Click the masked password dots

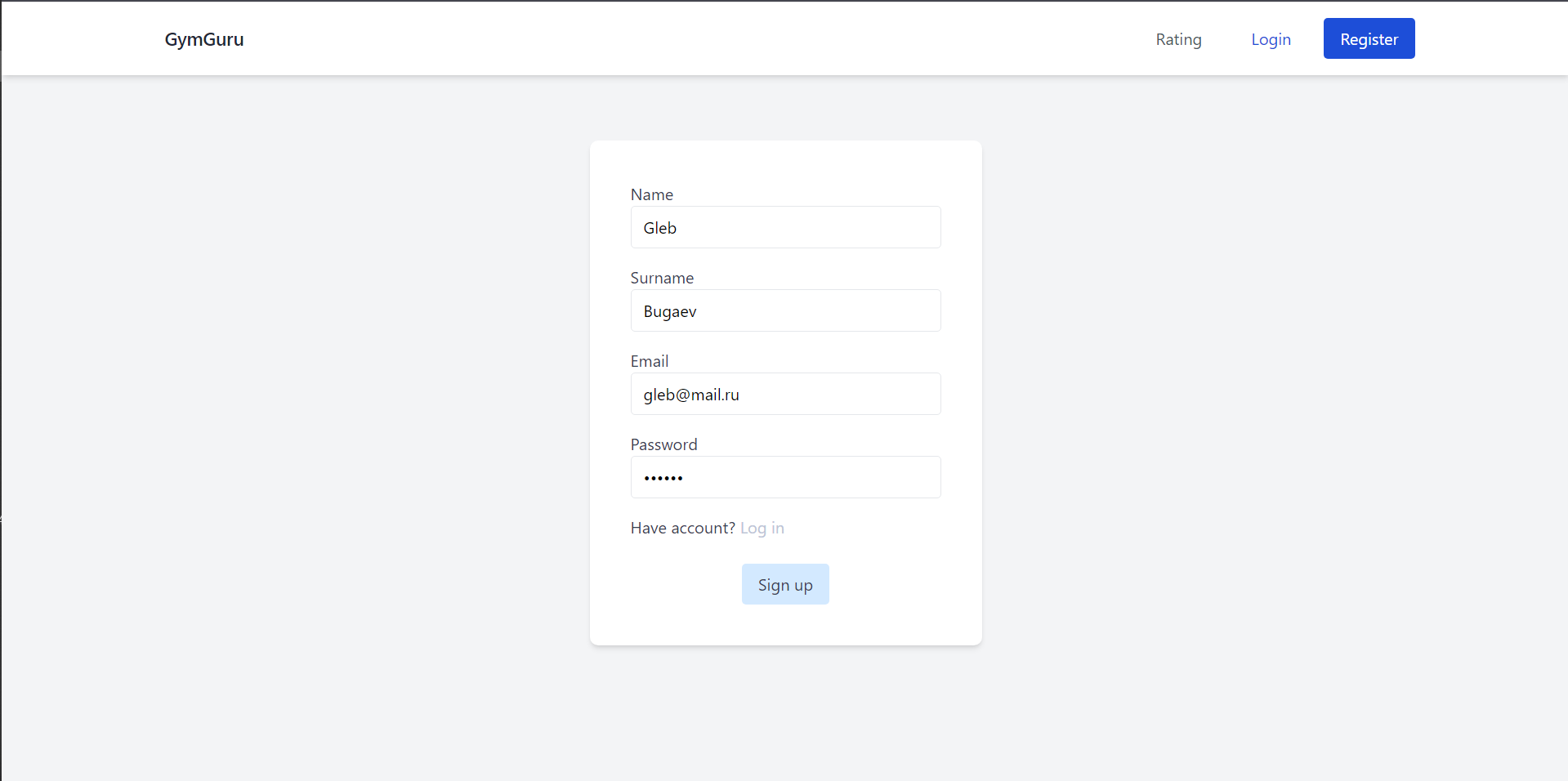pyautogui.click(x=663, y=478)
